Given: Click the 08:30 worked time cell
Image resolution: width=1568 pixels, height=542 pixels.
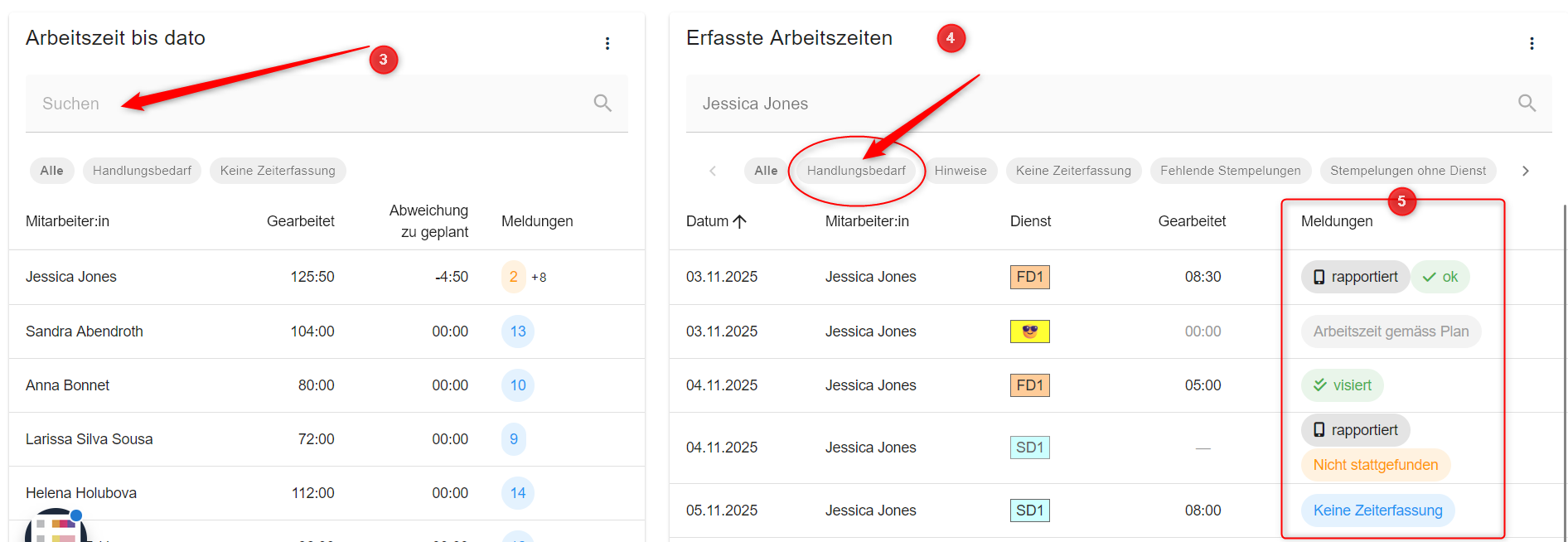Looking at the screenshot, I should coord(1203,277).
